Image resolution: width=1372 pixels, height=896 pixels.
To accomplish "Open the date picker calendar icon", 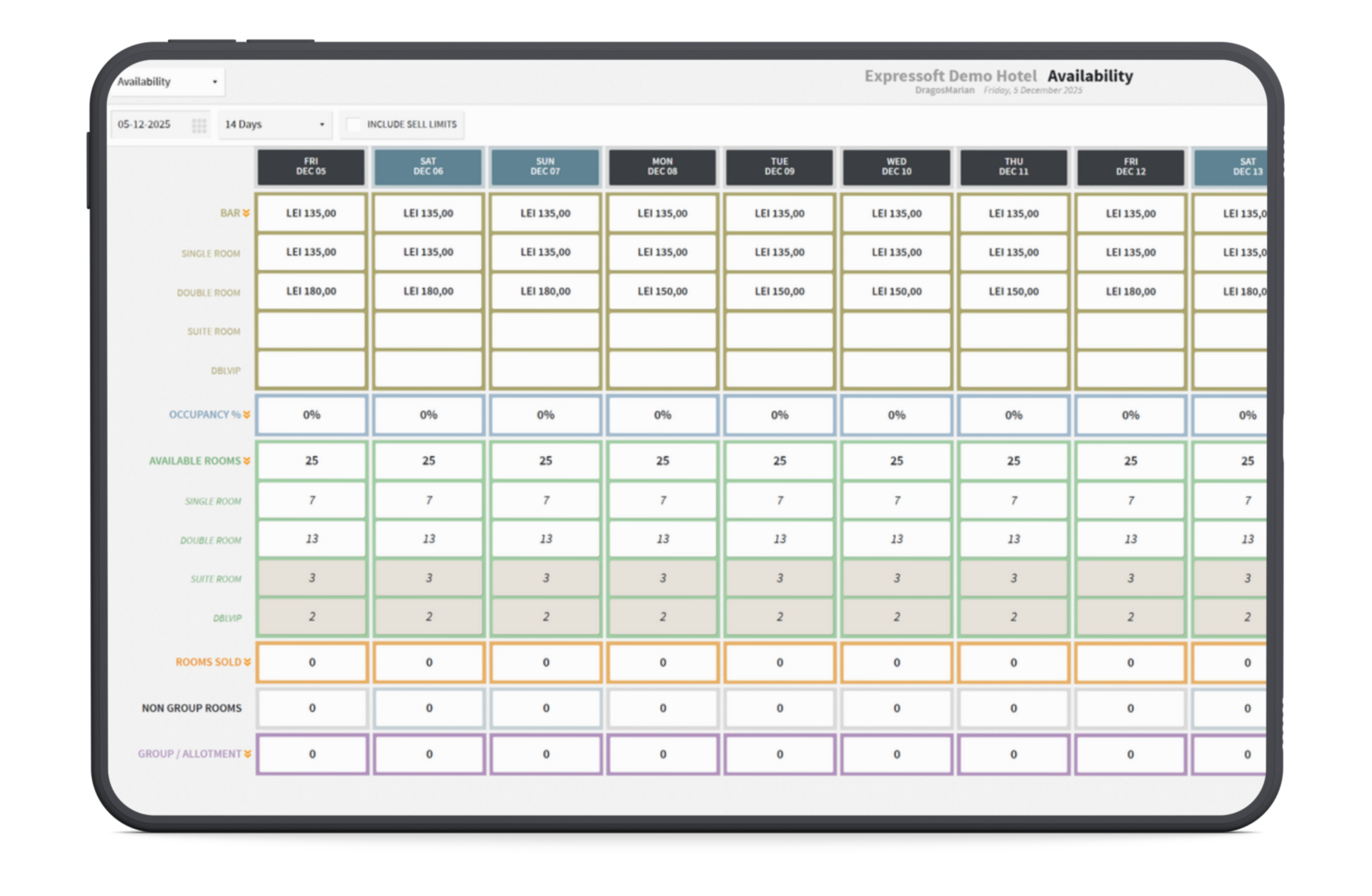I will pos(198,124).
